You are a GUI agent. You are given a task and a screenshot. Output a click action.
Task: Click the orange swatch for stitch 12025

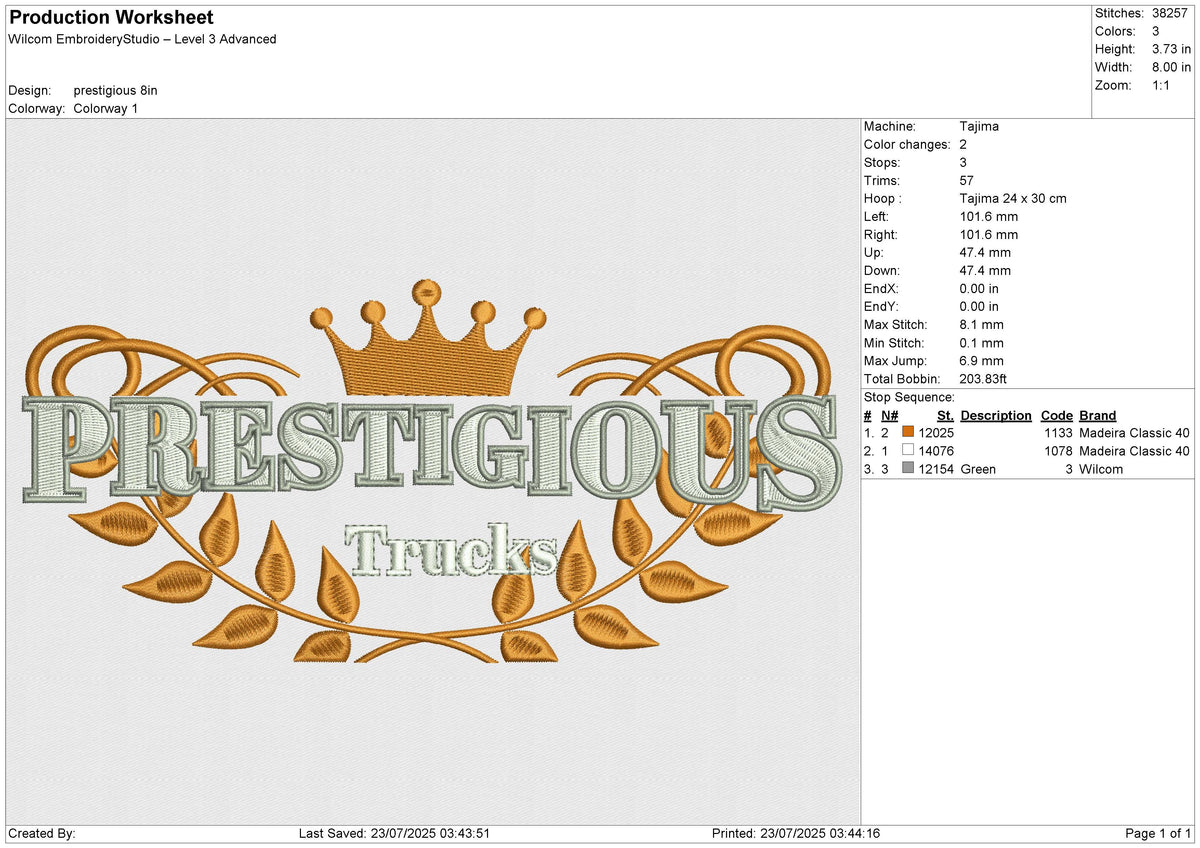(x=908, y=433)
